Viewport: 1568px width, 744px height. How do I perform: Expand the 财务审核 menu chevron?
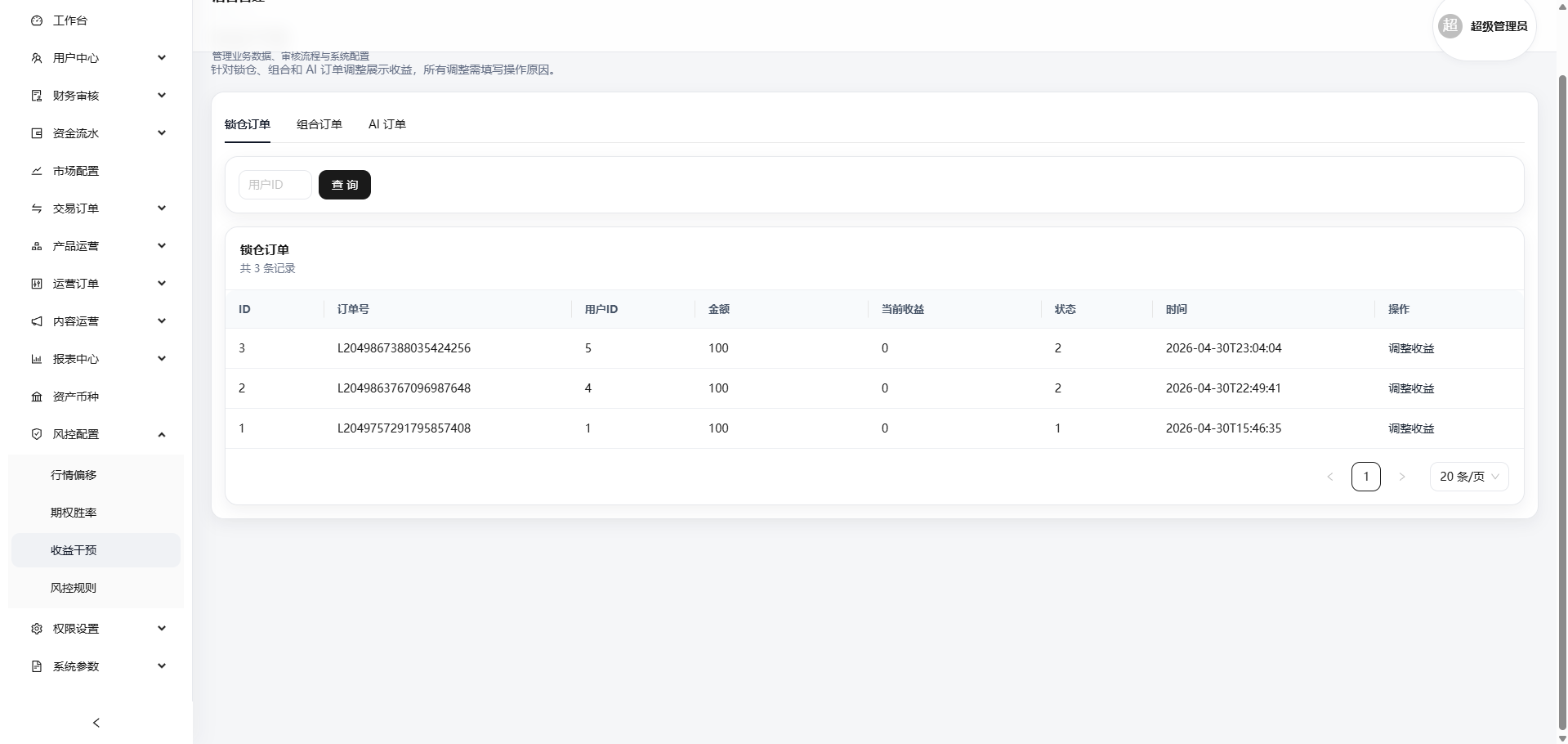tap(162, 96)
